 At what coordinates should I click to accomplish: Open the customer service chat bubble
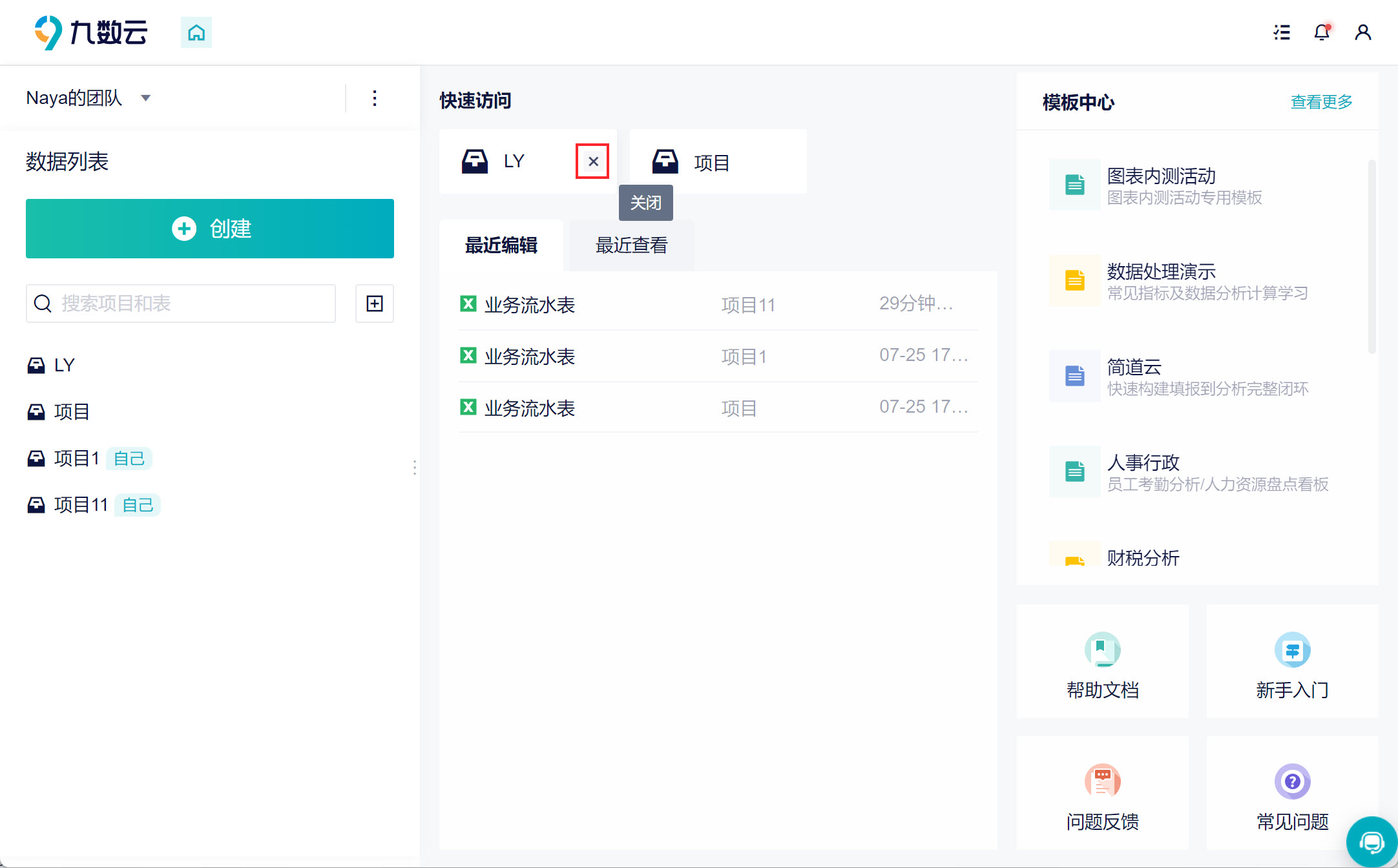pyautogui.click(x=1372, y=842)
